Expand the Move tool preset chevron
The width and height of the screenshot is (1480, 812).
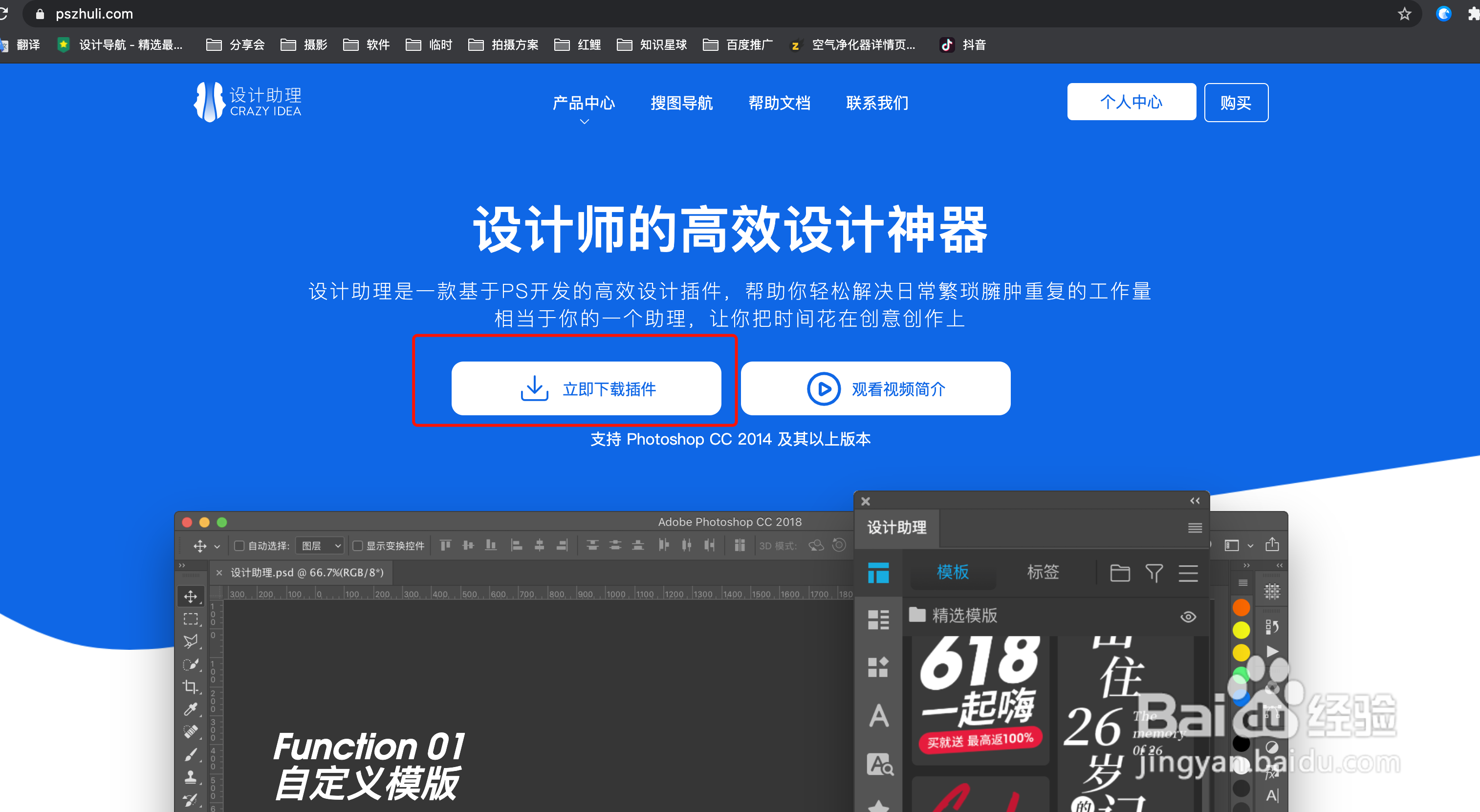pos(217,546)
